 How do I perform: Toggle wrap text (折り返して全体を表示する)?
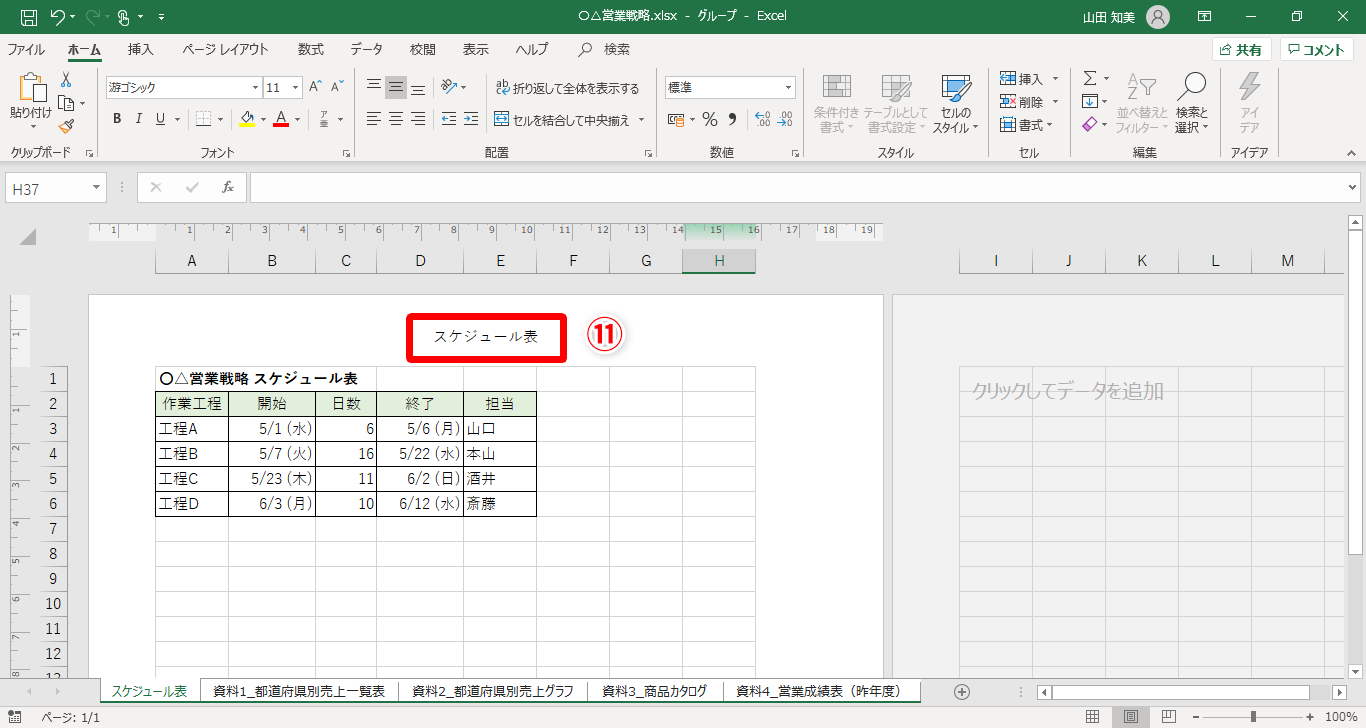pyautogui.click(x=566, y=88)
